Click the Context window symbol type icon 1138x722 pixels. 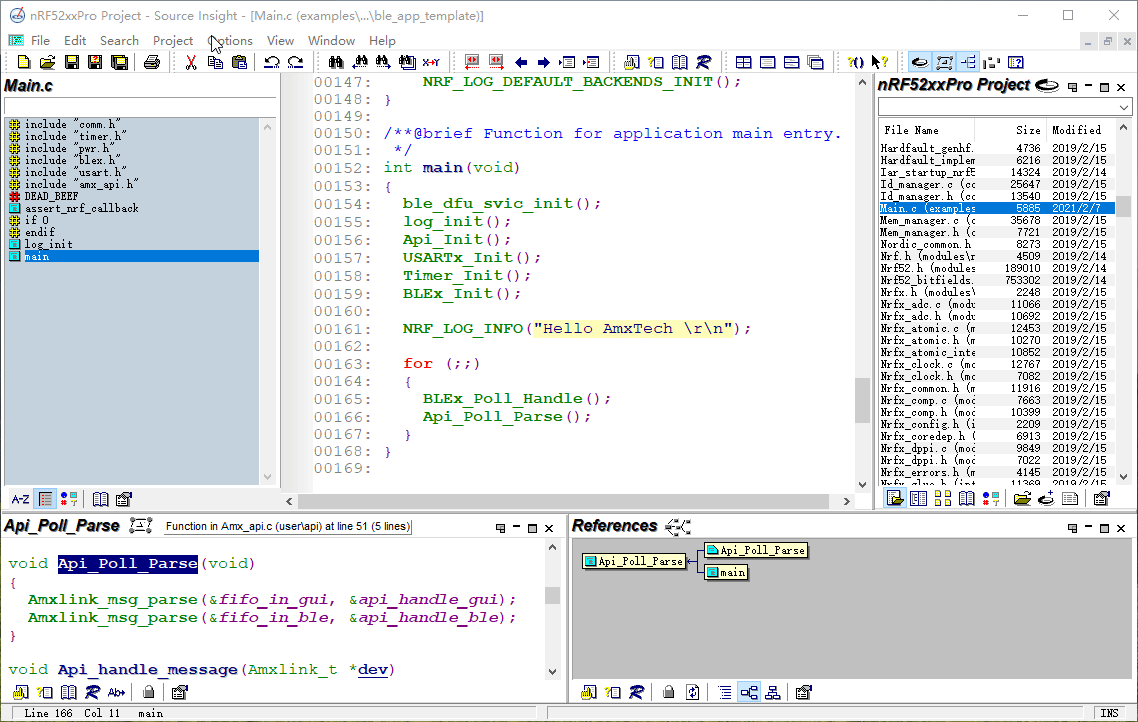click(140, 525)
